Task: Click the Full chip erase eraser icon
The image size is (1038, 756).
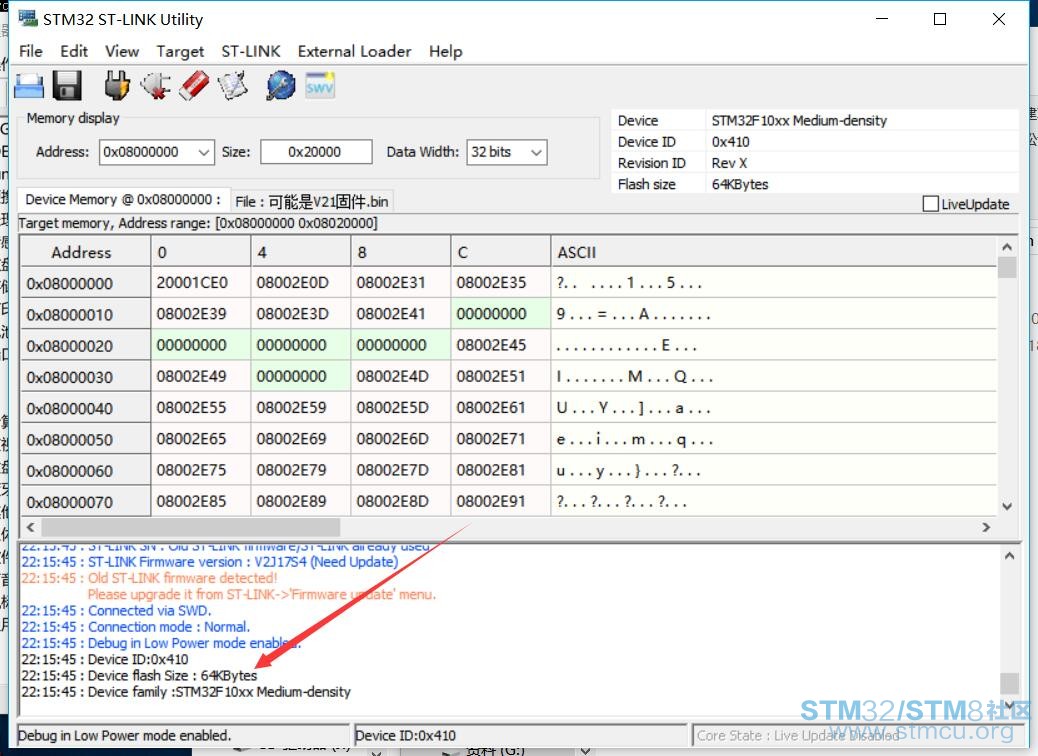Action: [x=194, y=86]
